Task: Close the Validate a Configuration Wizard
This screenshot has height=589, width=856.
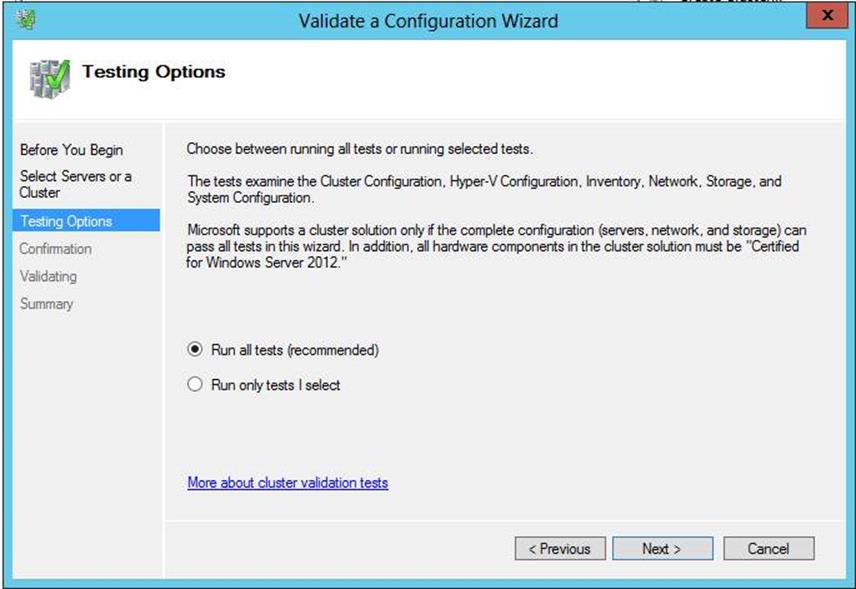Action: [x=828, y=15]
